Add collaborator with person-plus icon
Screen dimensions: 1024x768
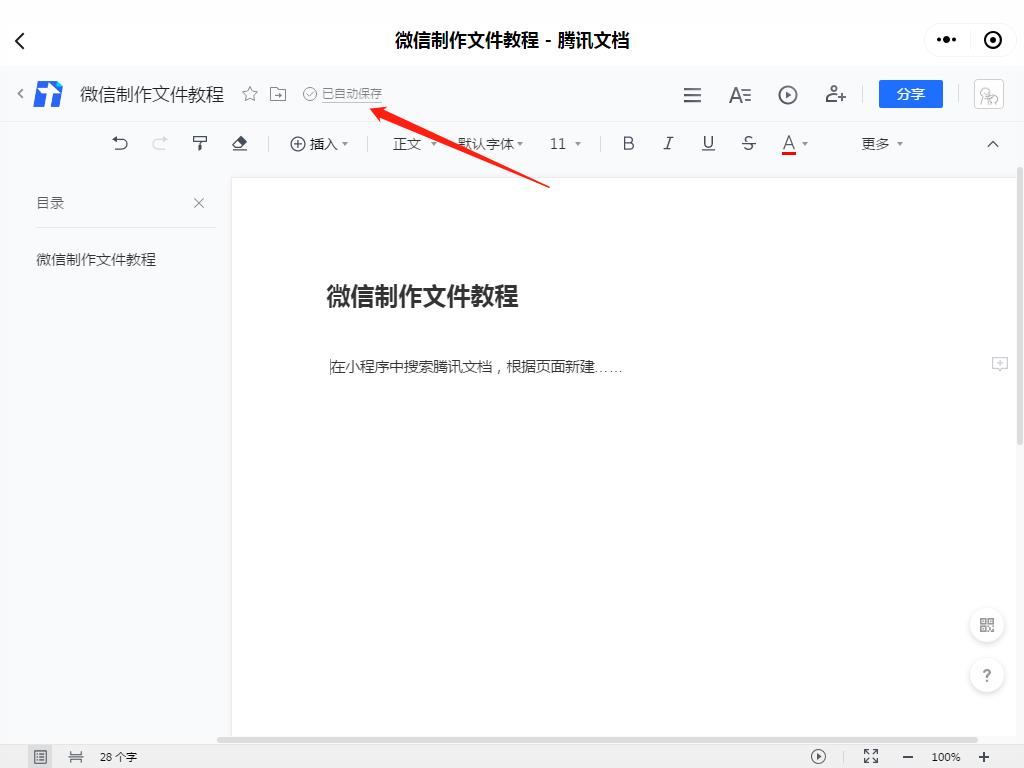[x=835, y=94]
